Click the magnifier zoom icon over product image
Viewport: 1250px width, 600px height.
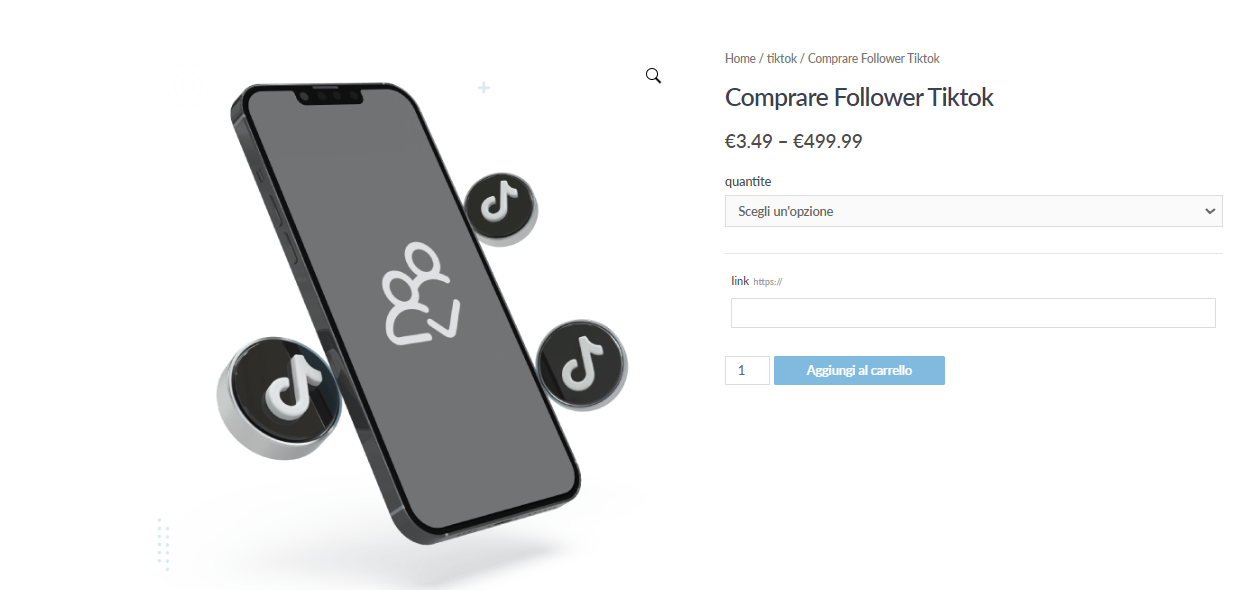653,76
